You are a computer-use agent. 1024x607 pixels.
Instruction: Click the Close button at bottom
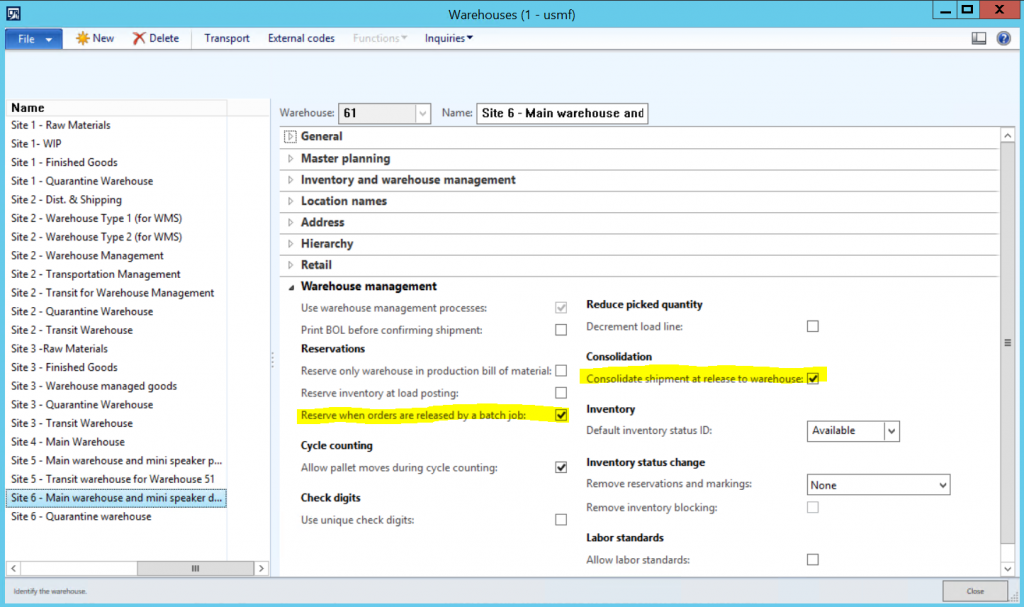click(974, 591)
